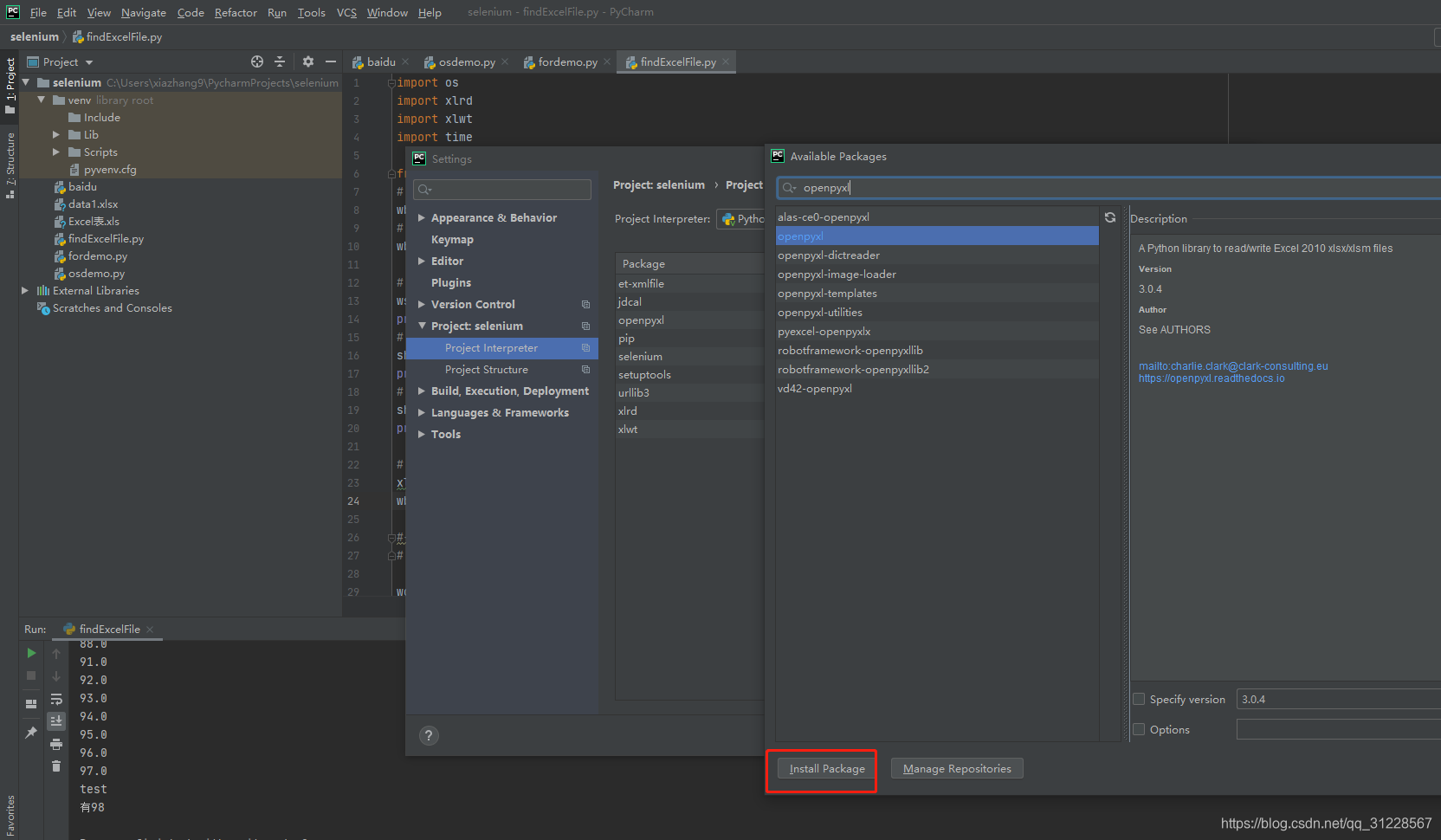Click the copy icon beside Version Control
Image resolution: width=1441 pixels, height=840 pixels.
586,305
